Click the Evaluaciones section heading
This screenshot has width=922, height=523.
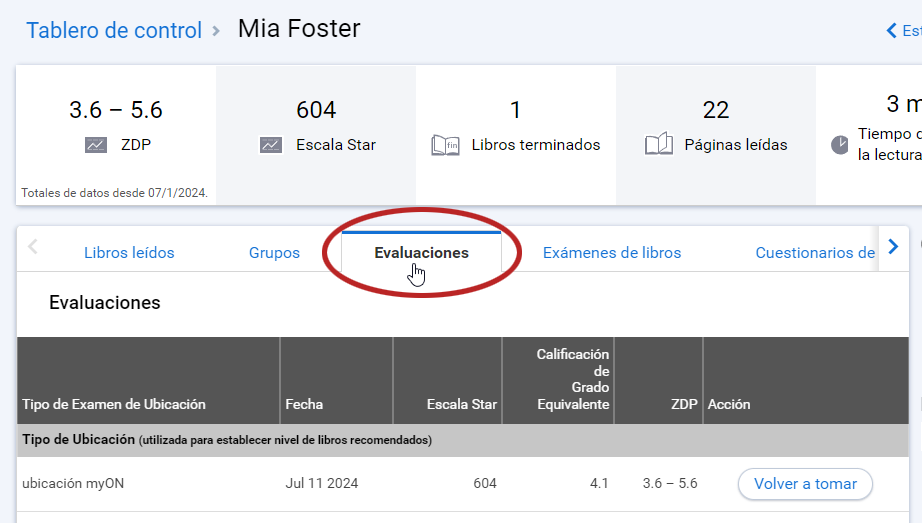point(105,302)
